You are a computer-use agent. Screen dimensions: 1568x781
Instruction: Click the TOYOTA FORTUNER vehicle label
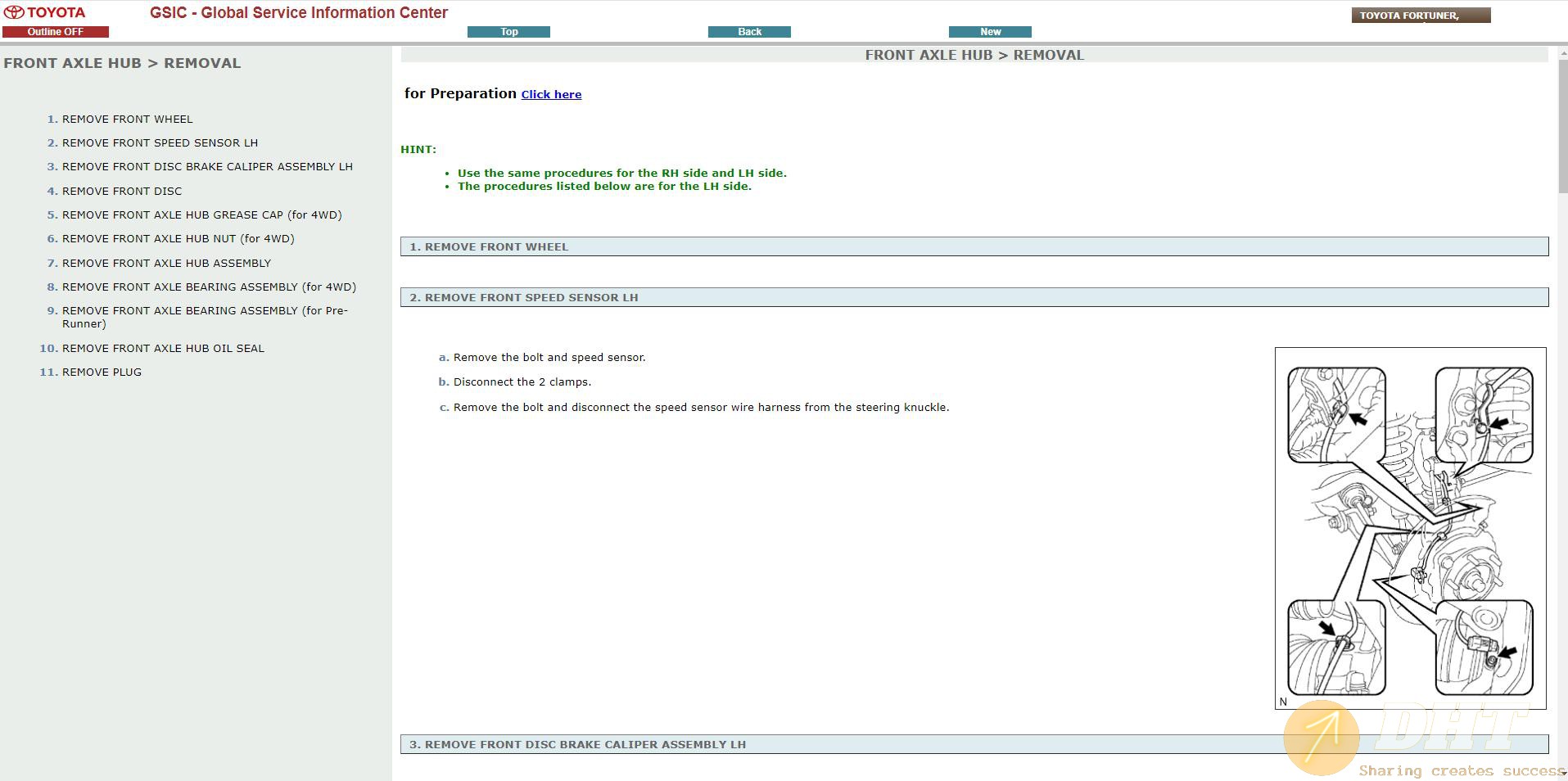tap(1421, 16)
